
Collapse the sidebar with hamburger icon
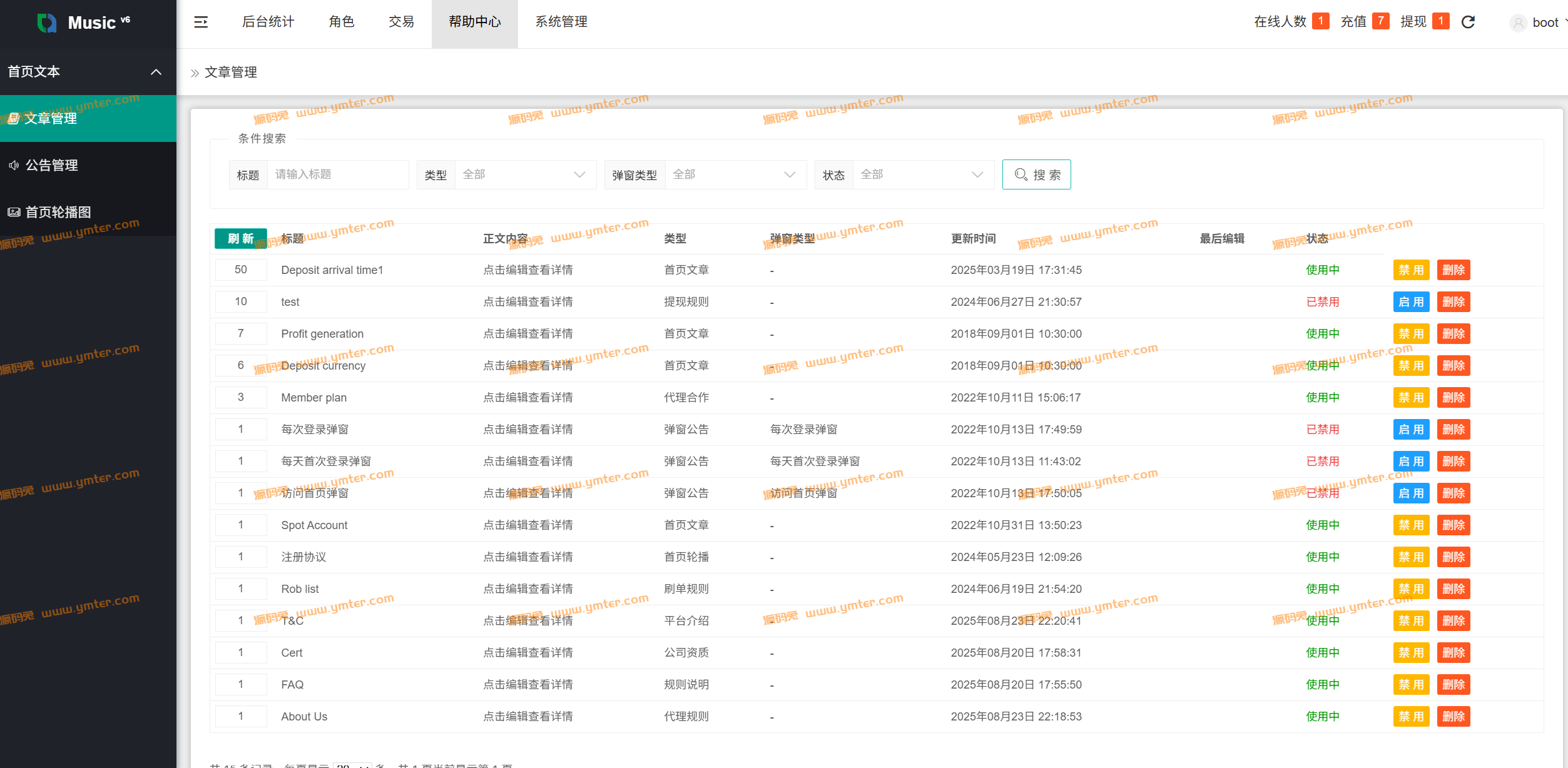click(x=201, y=23)
